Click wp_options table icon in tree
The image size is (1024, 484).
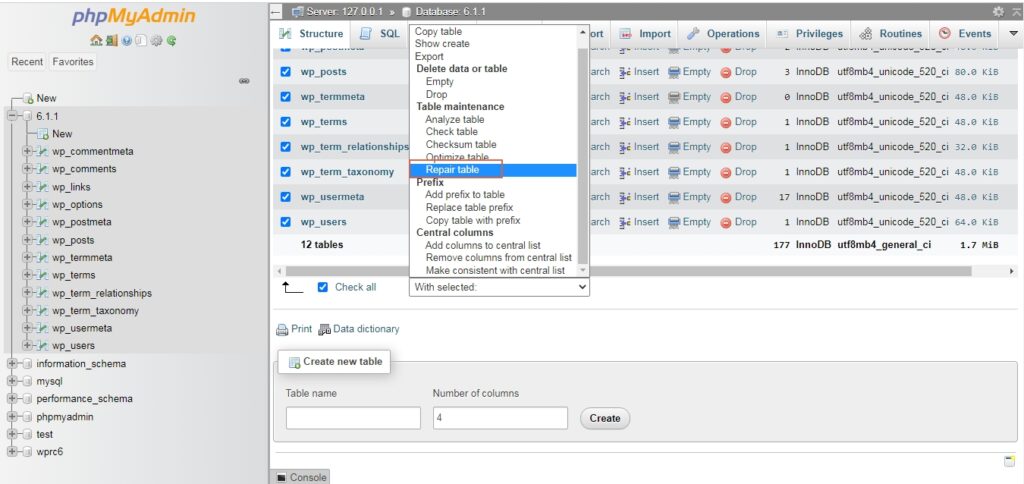(43, 204)
